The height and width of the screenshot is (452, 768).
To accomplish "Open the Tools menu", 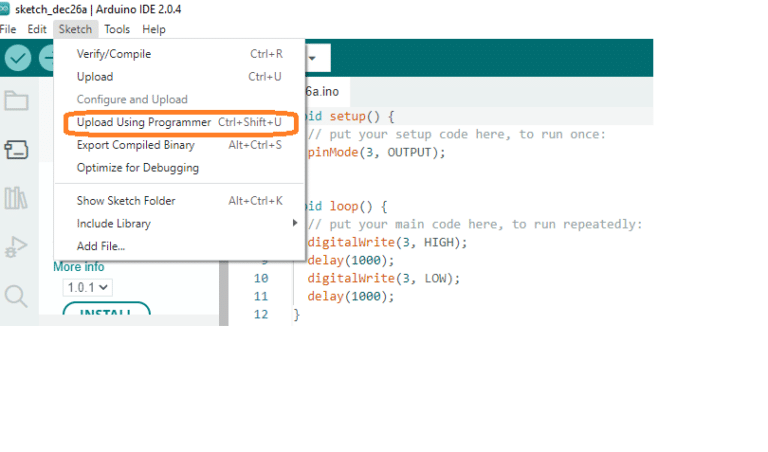I will 117,29.
